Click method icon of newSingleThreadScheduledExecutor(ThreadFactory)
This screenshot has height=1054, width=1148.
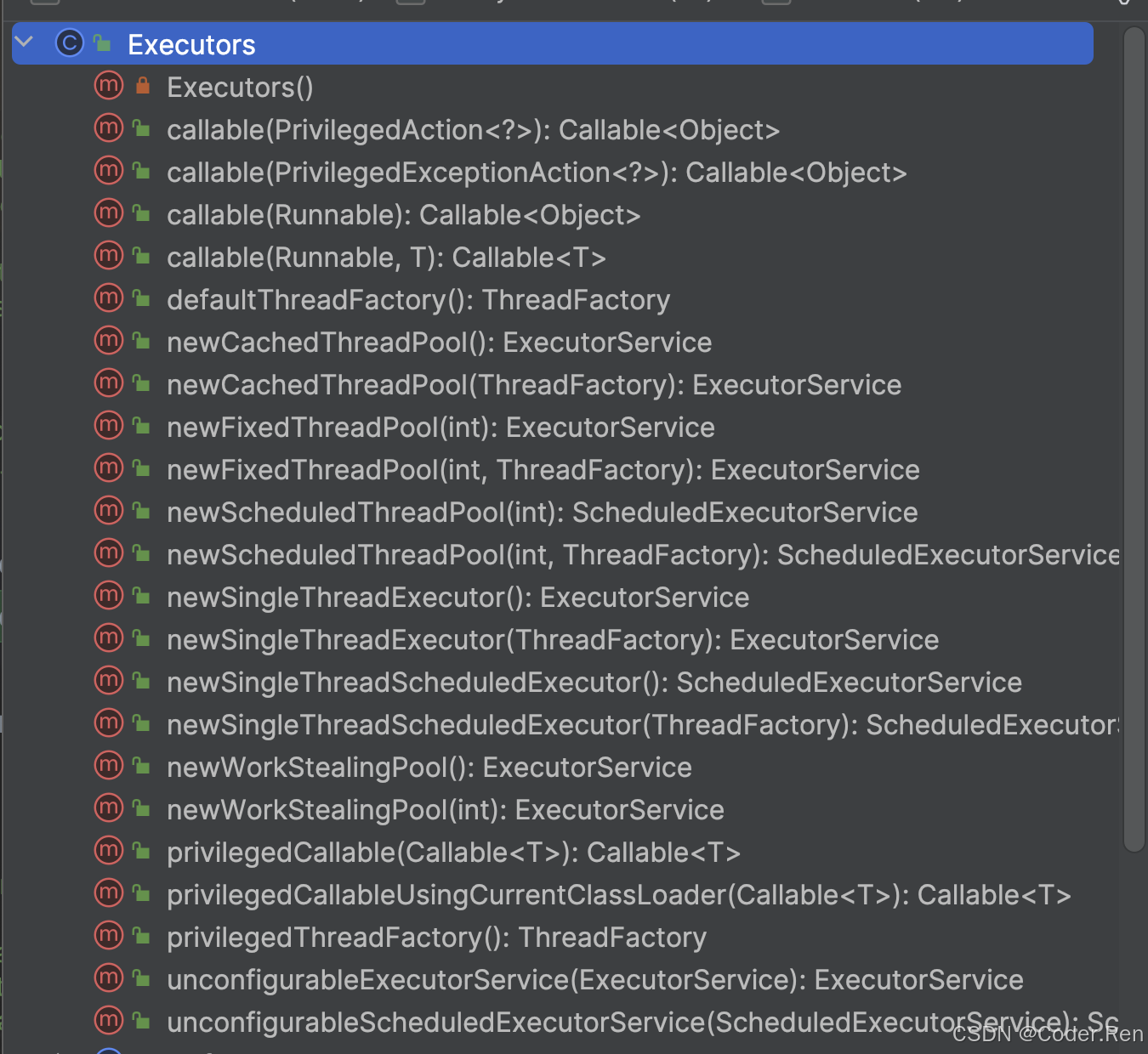coord(109,723)
